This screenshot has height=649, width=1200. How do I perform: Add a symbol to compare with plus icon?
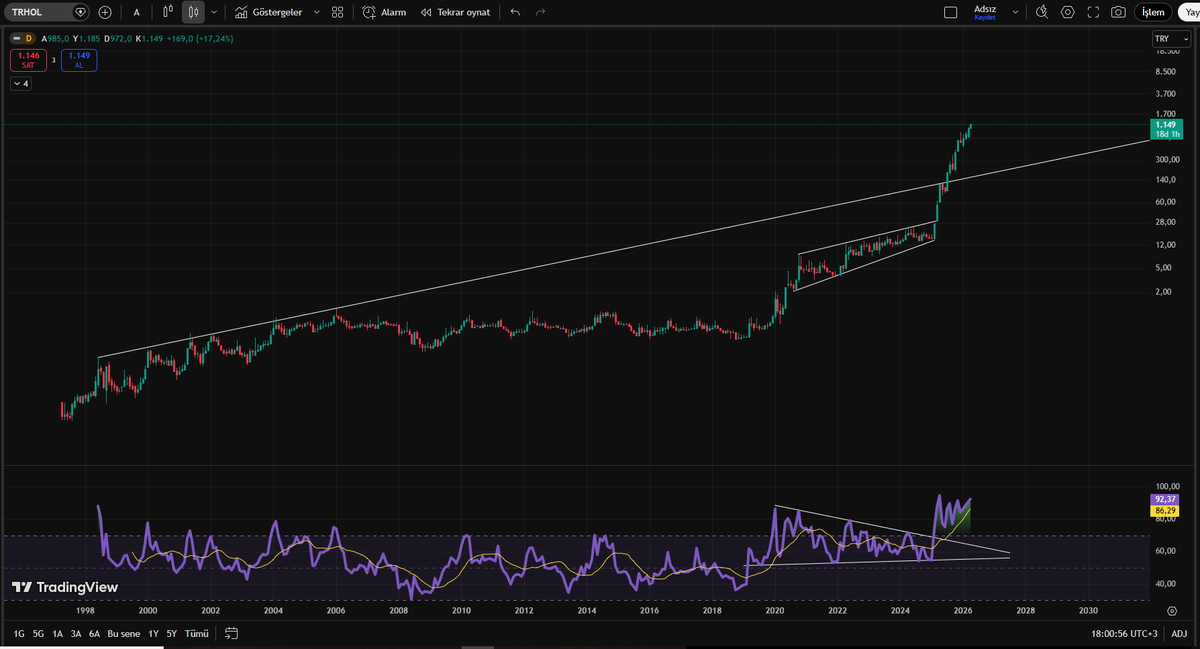pyautogui.click(x=105, y=12)
